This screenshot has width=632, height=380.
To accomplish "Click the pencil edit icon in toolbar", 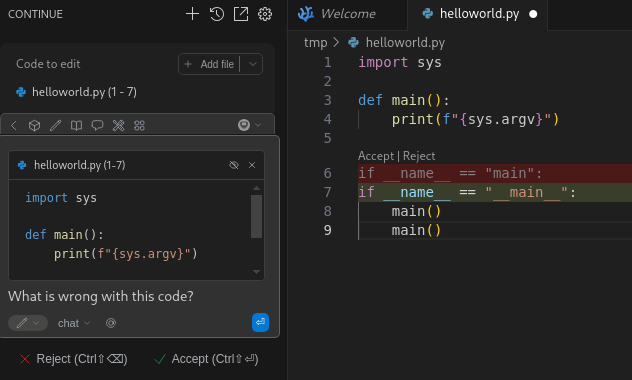I will [55, 126].
